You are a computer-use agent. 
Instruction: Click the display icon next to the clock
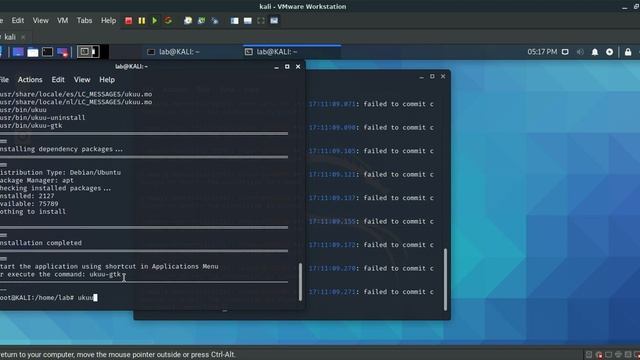(x=565, y=52)
